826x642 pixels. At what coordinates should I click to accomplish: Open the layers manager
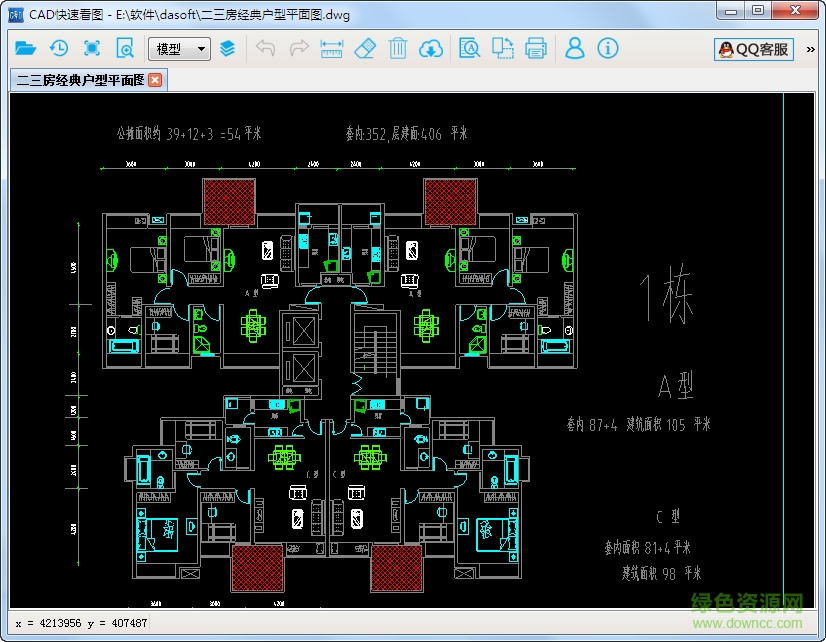228,48
